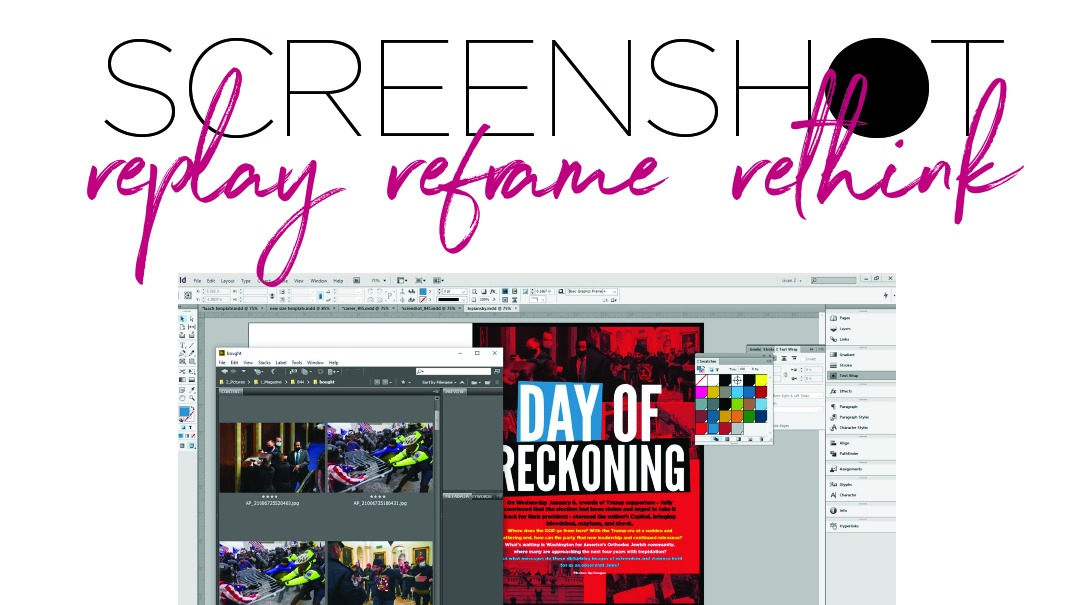The width and height of the screenshot is (1079, 605).
Task: Toggle the Invert checkbox in Text Wrap
Action: click(x=801, y=358)
